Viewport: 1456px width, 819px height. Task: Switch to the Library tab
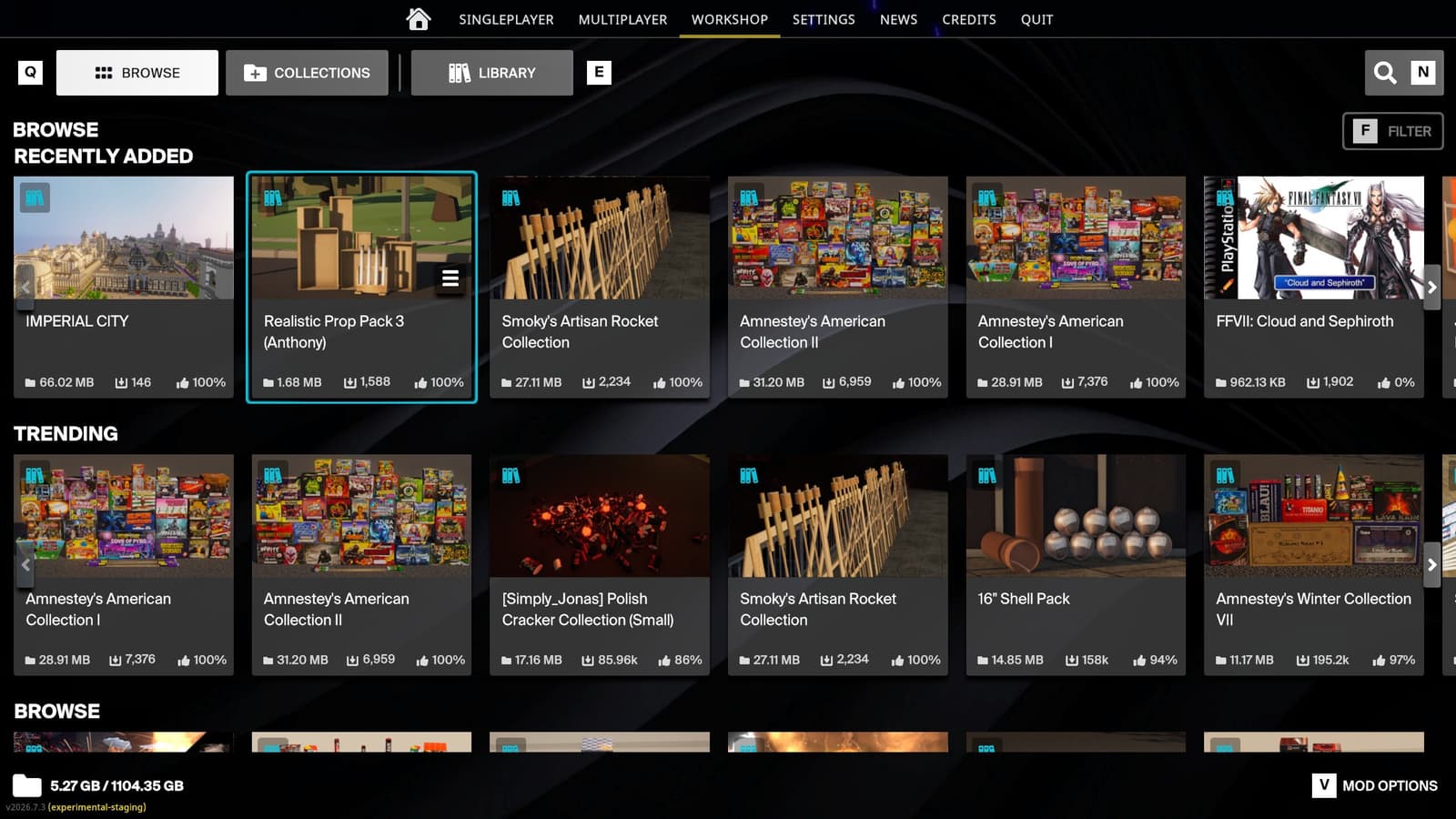point(492,73)
